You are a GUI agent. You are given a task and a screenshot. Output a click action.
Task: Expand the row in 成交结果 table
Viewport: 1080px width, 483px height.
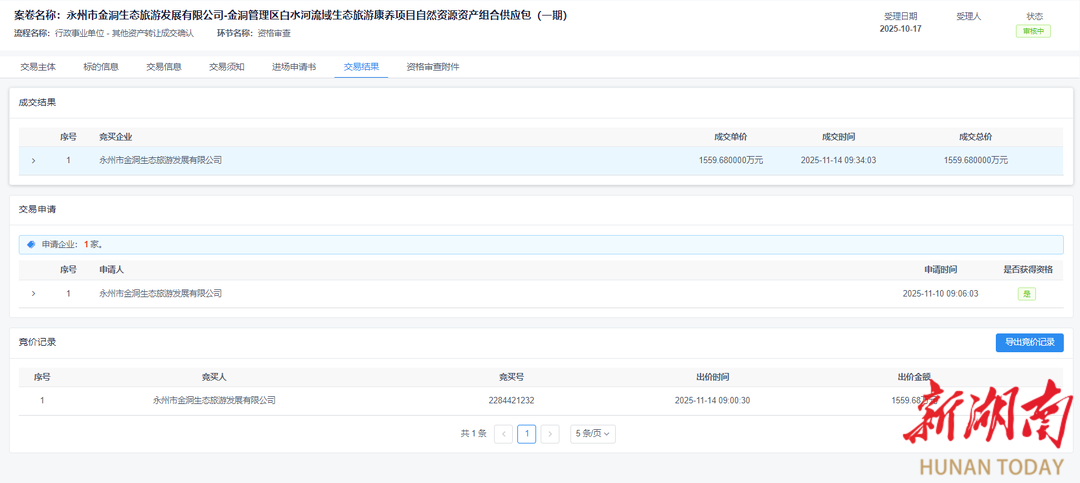[x=33, y=160]
